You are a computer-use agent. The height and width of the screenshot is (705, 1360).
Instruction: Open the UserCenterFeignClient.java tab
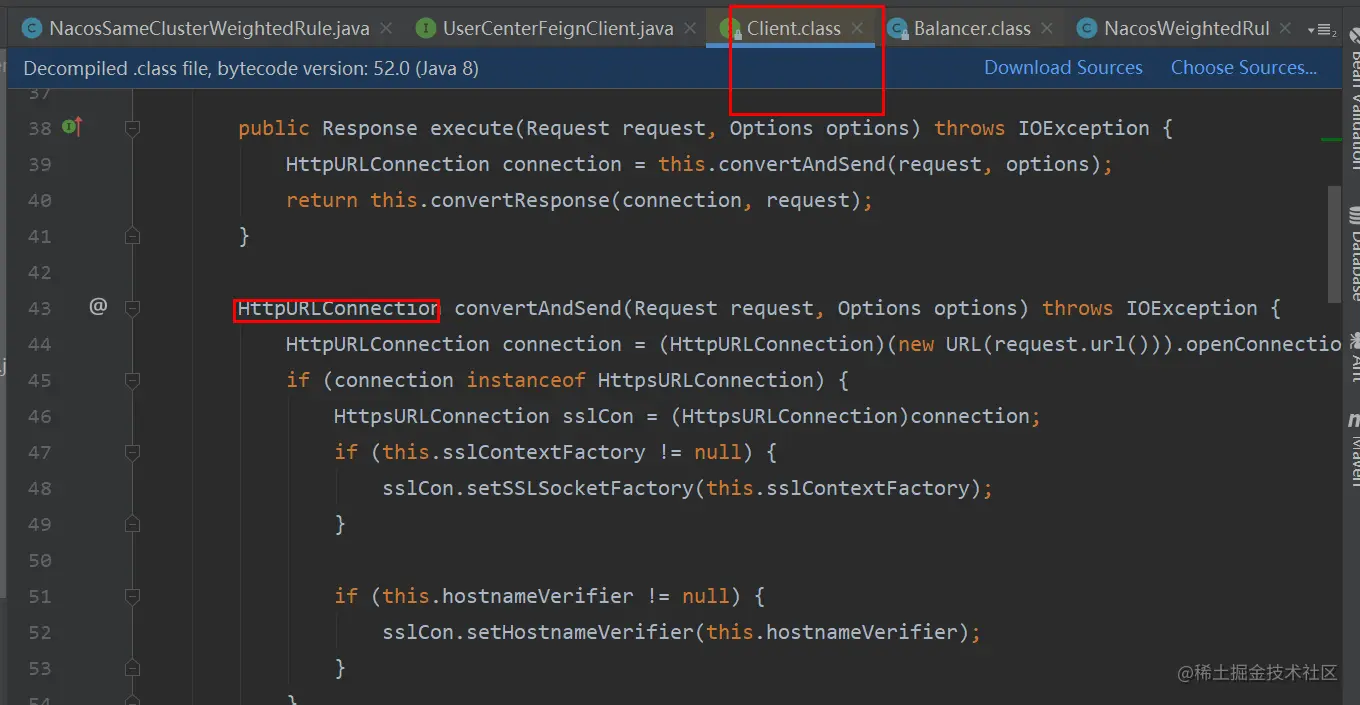[558, 28]
